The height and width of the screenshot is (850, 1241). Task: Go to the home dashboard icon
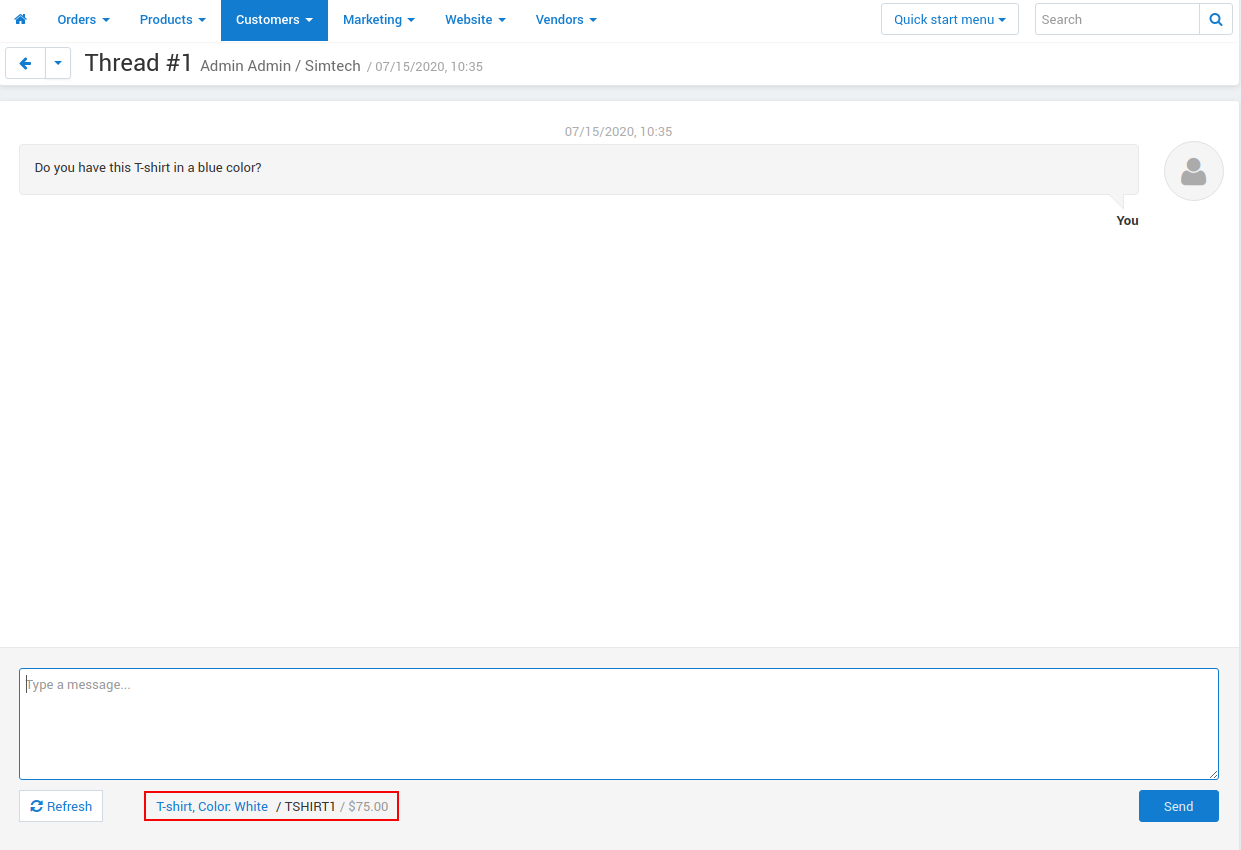(20, 20)
